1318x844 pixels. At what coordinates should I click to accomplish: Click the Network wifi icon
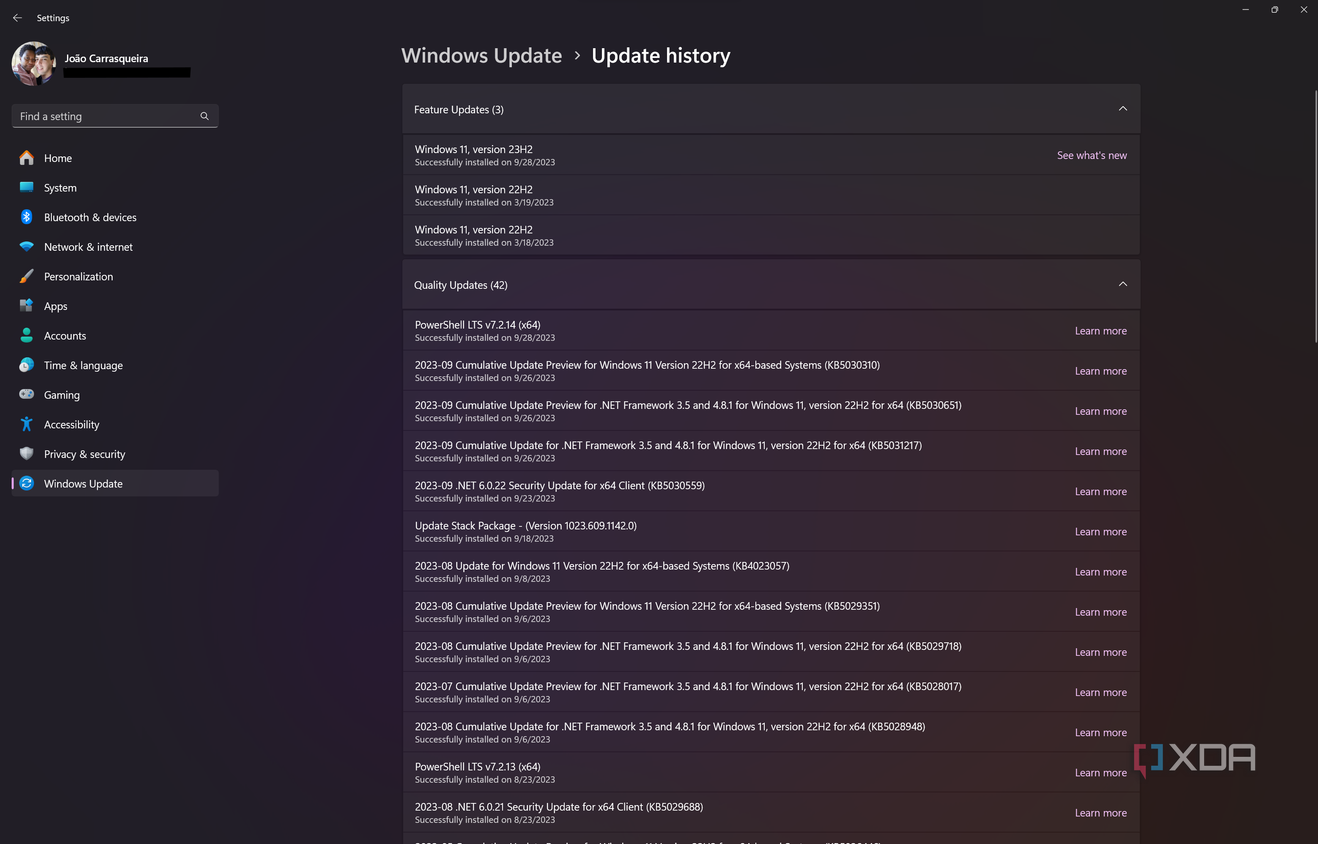[x=27, y=247]
